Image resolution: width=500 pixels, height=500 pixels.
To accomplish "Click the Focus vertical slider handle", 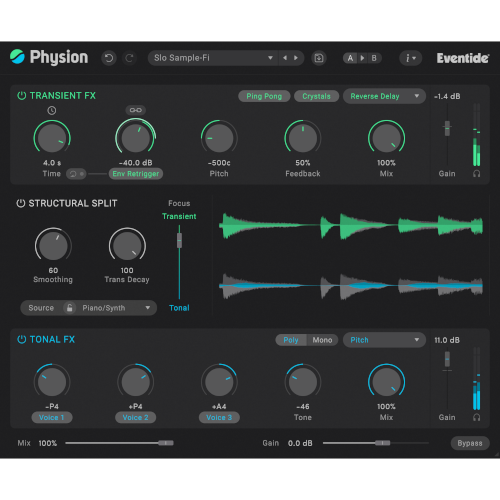I will click(x=179, y=240).
